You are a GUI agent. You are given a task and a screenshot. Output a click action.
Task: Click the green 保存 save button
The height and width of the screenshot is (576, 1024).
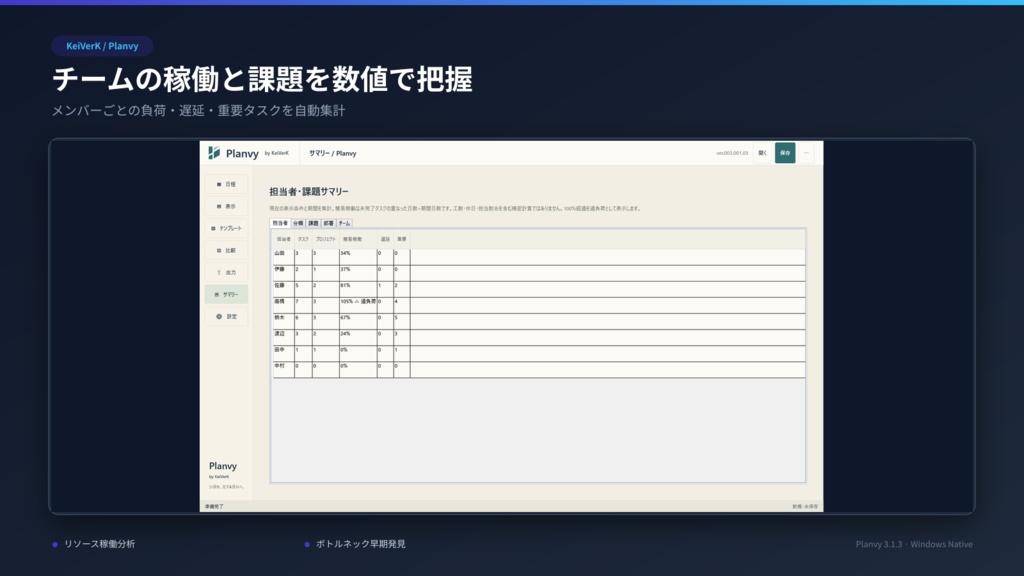(785, 153)
